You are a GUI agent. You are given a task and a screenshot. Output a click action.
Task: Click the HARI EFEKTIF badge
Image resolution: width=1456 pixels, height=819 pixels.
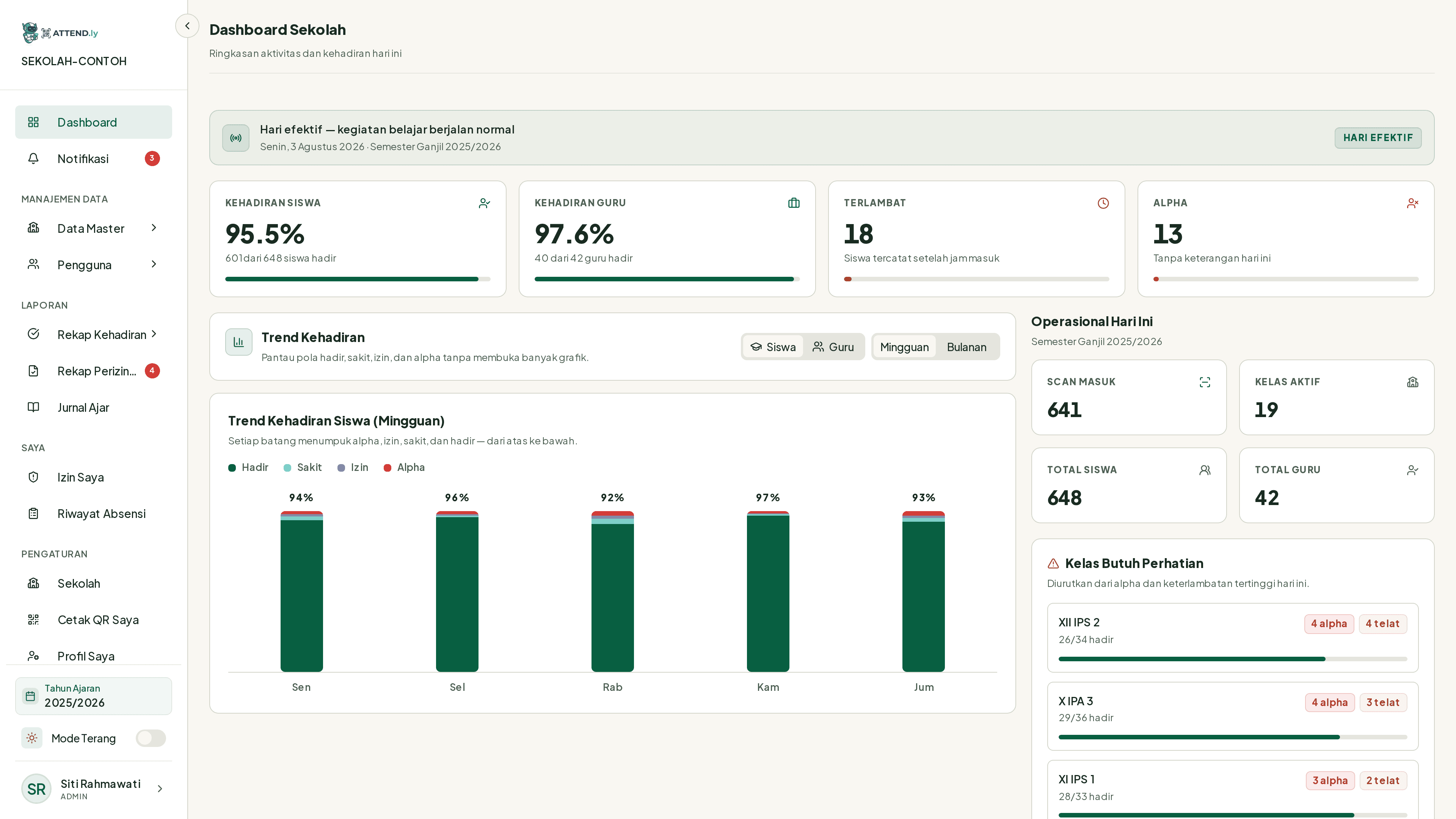[1378, 138]
